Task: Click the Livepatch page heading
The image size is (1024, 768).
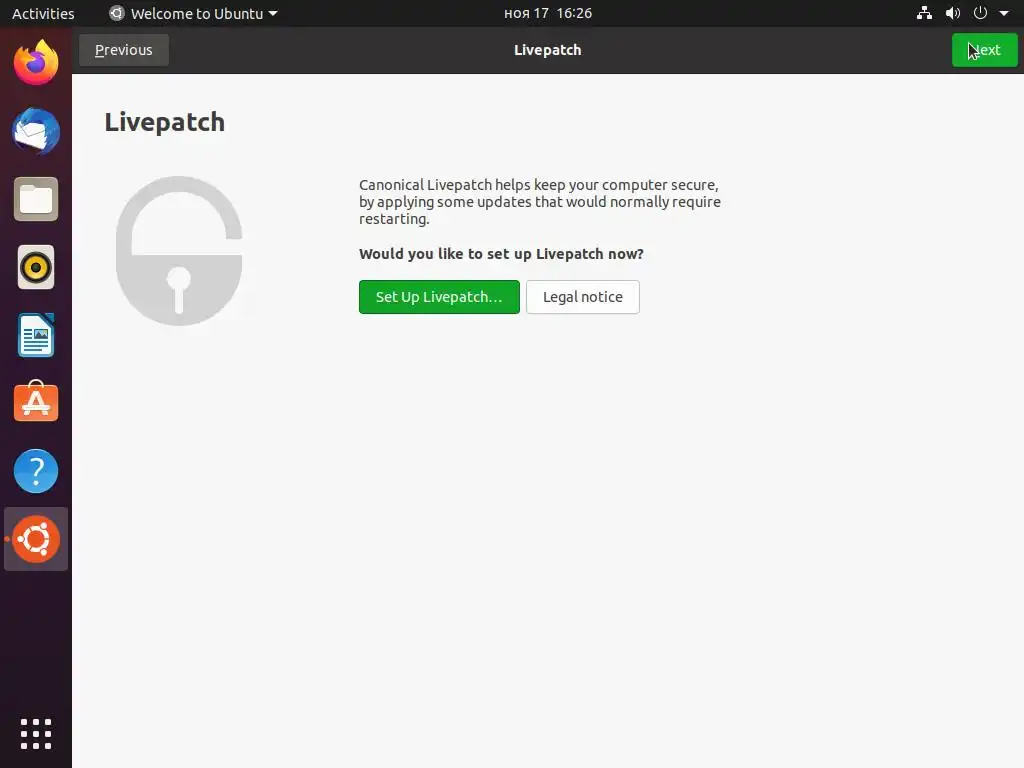Action: (x=165, y=122)
